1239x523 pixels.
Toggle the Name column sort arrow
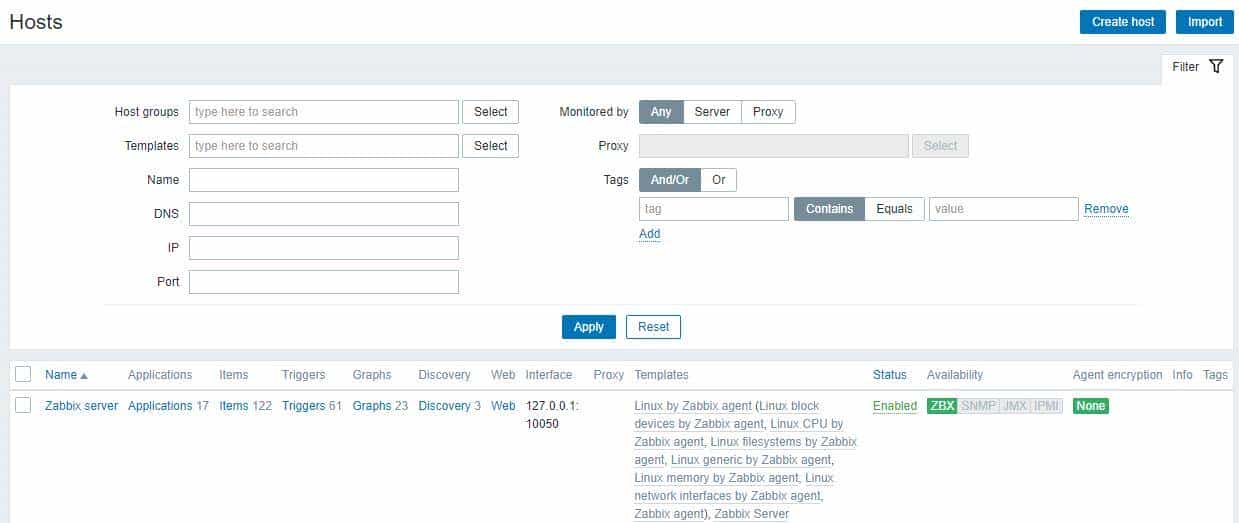(84, 376)
